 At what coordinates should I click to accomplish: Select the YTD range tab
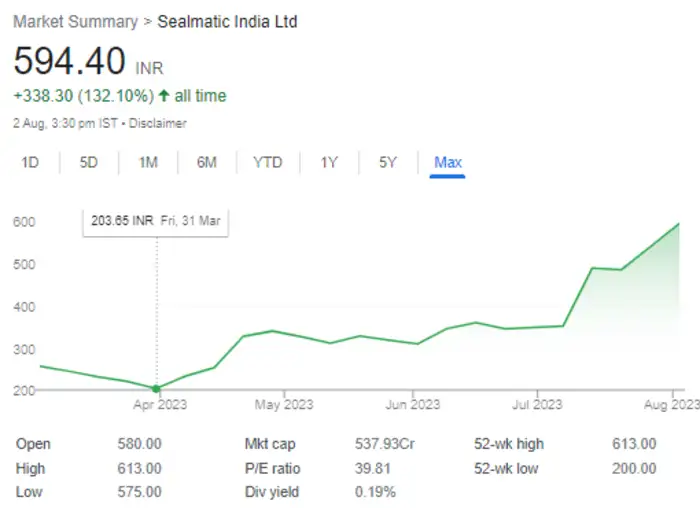point(267,162)
